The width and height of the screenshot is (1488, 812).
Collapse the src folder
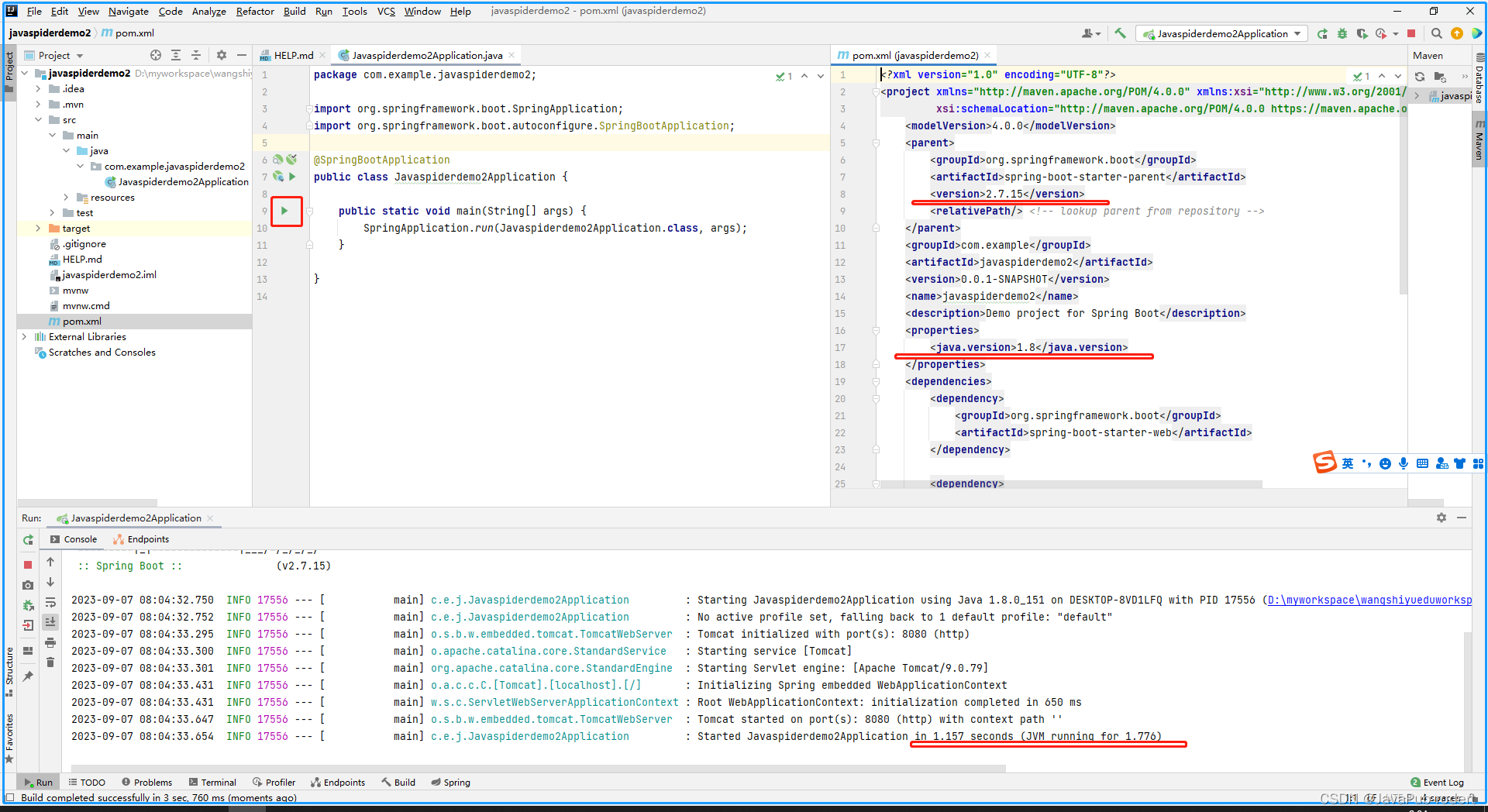click(x=38, y=120)
